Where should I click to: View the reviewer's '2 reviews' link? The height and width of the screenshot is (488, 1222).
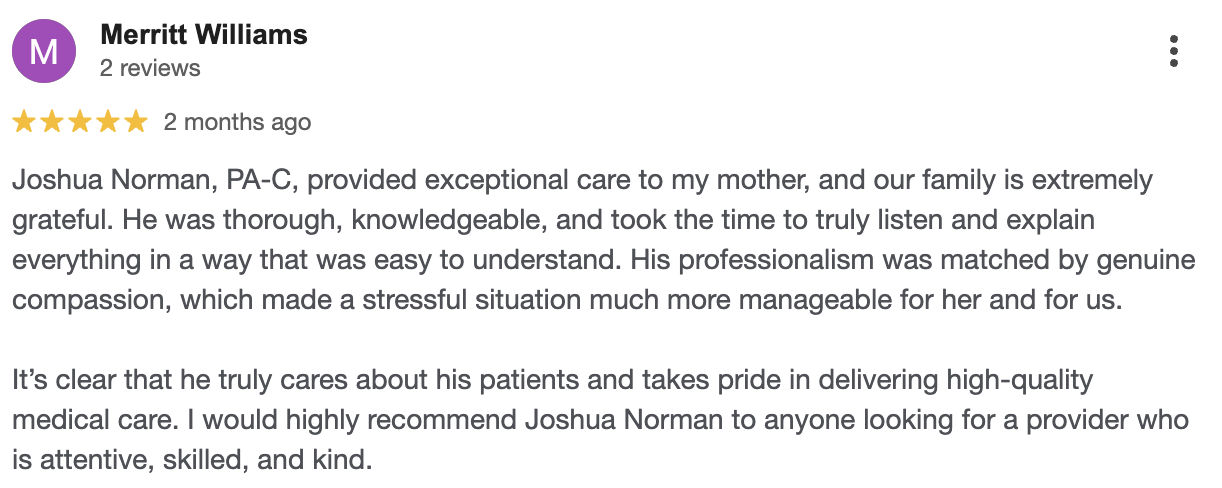[150, 68]
